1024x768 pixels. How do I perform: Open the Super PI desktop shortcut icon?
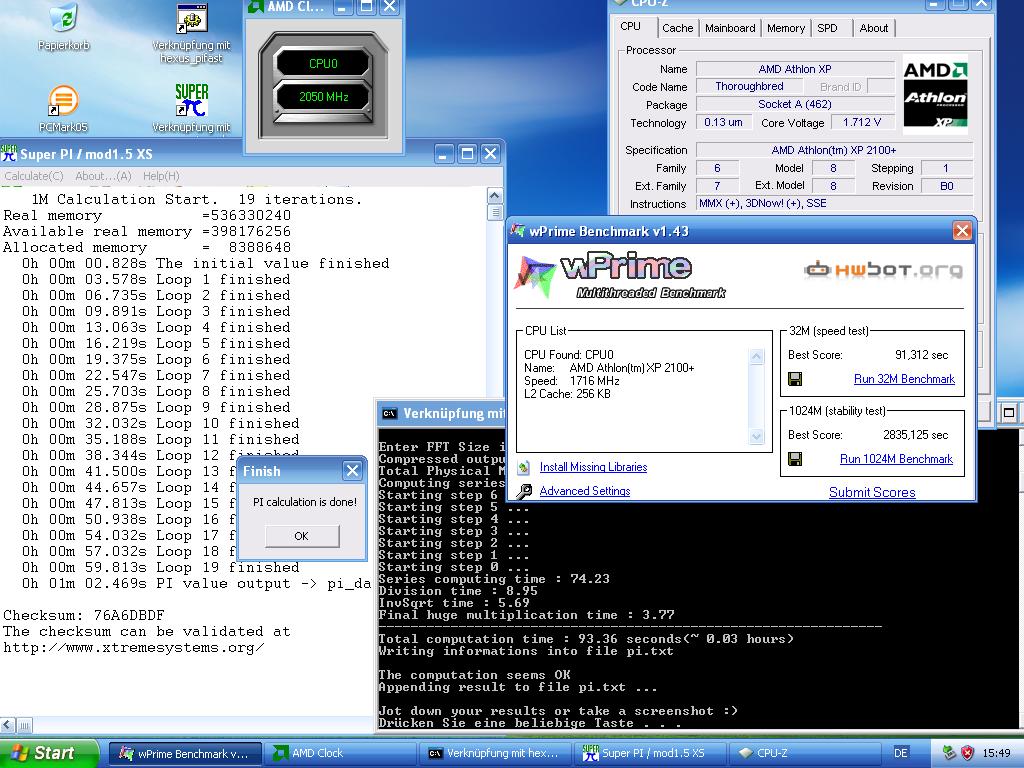point(192,100)
